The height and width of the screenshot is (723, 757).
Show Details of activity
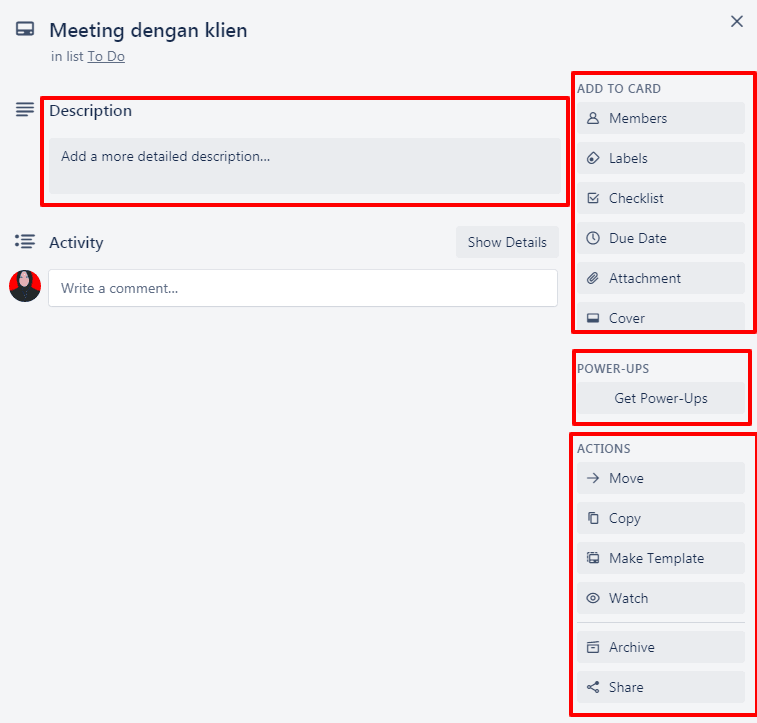507,242
